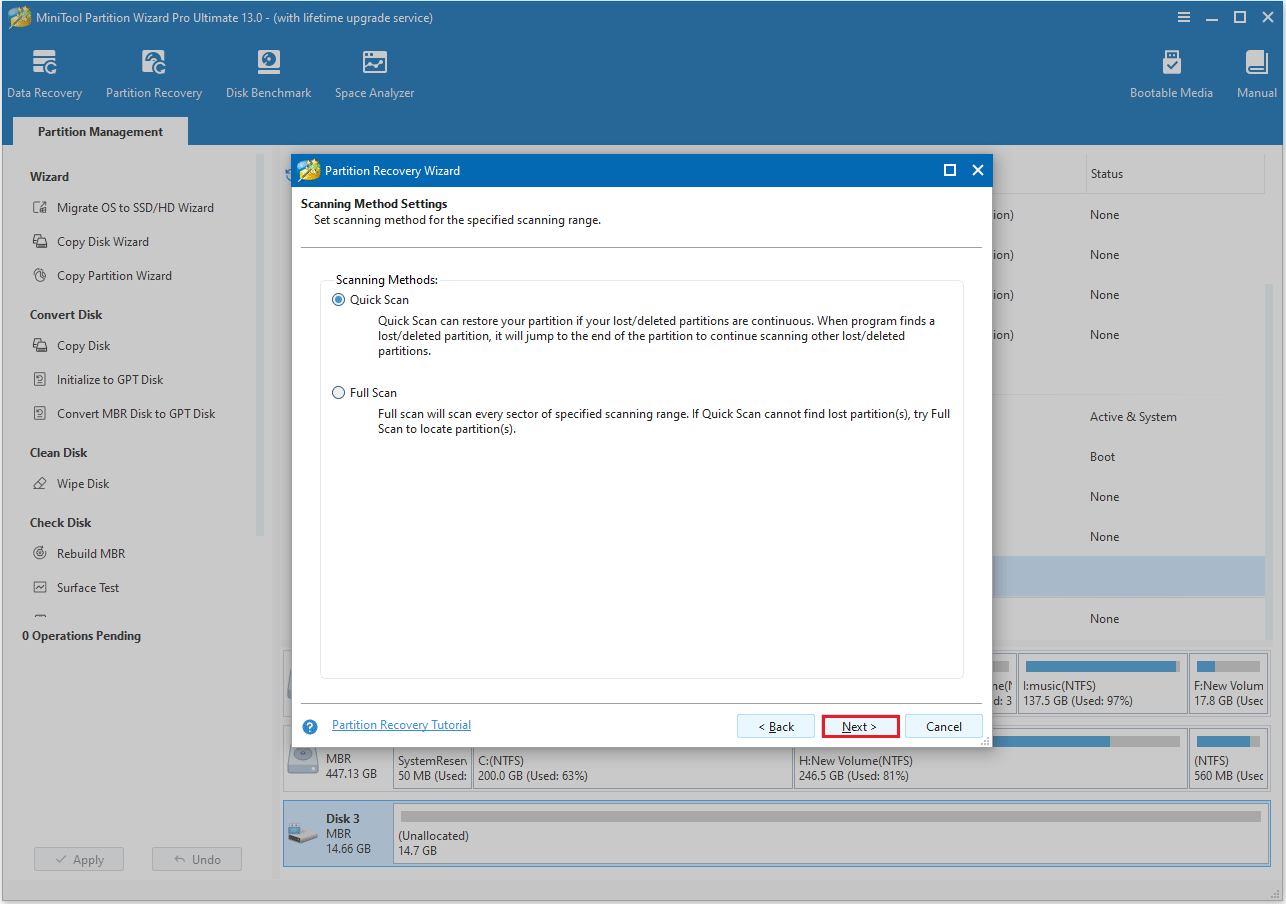1286x904 pixels.
Task: Select the Full Scan option
Action: click(339, 393)
